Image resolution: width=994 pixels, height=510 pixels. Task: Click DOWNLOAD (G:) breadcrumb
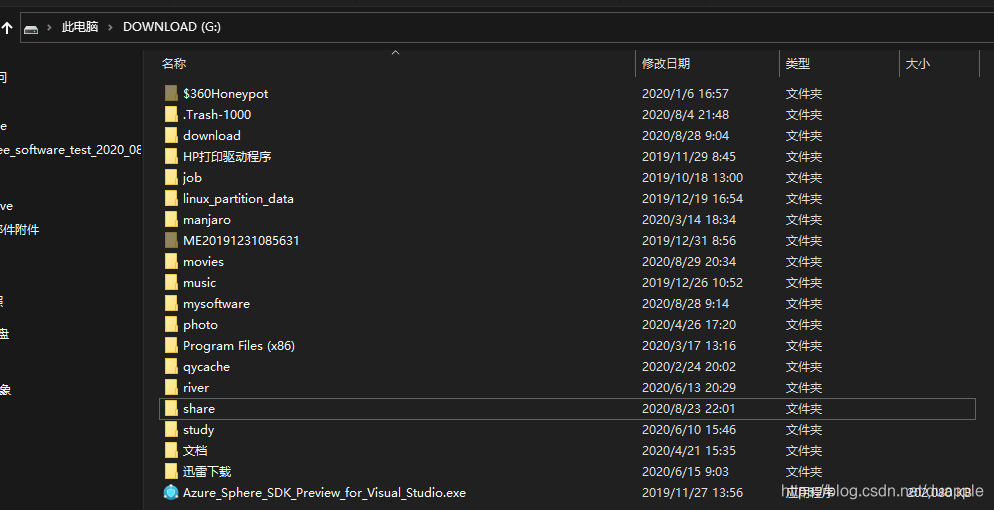pyautogui.click(x=172, y=27)
